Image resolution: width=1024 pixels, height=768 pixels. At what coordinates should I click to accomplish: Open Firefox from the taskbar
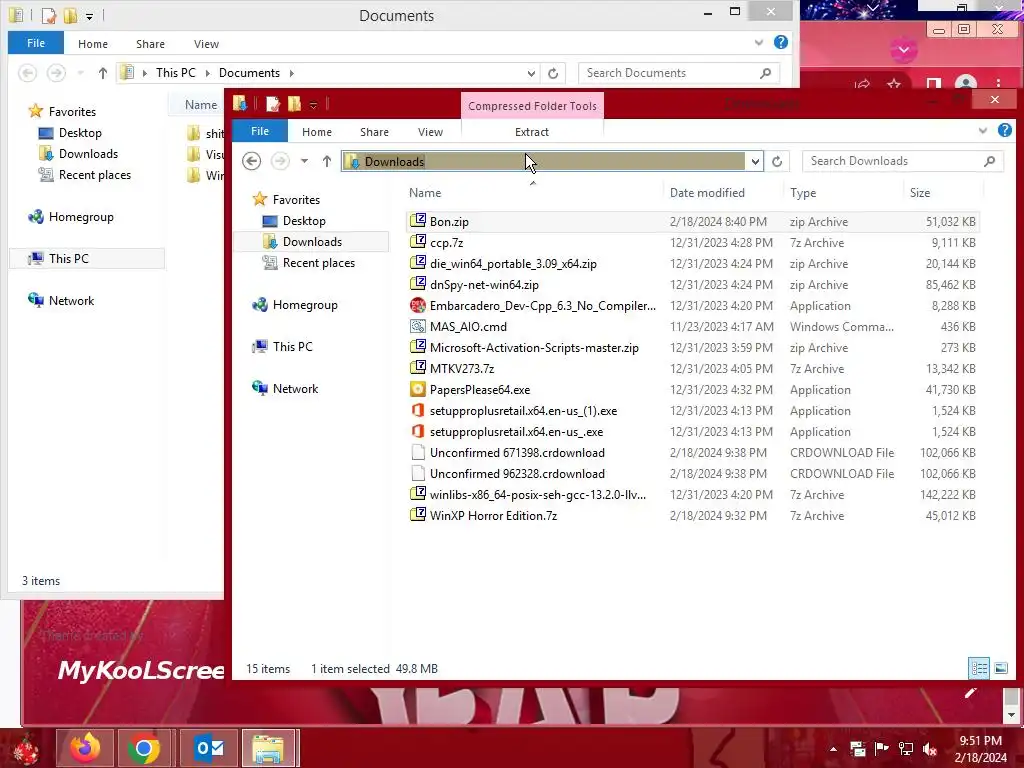click(85, 748)
